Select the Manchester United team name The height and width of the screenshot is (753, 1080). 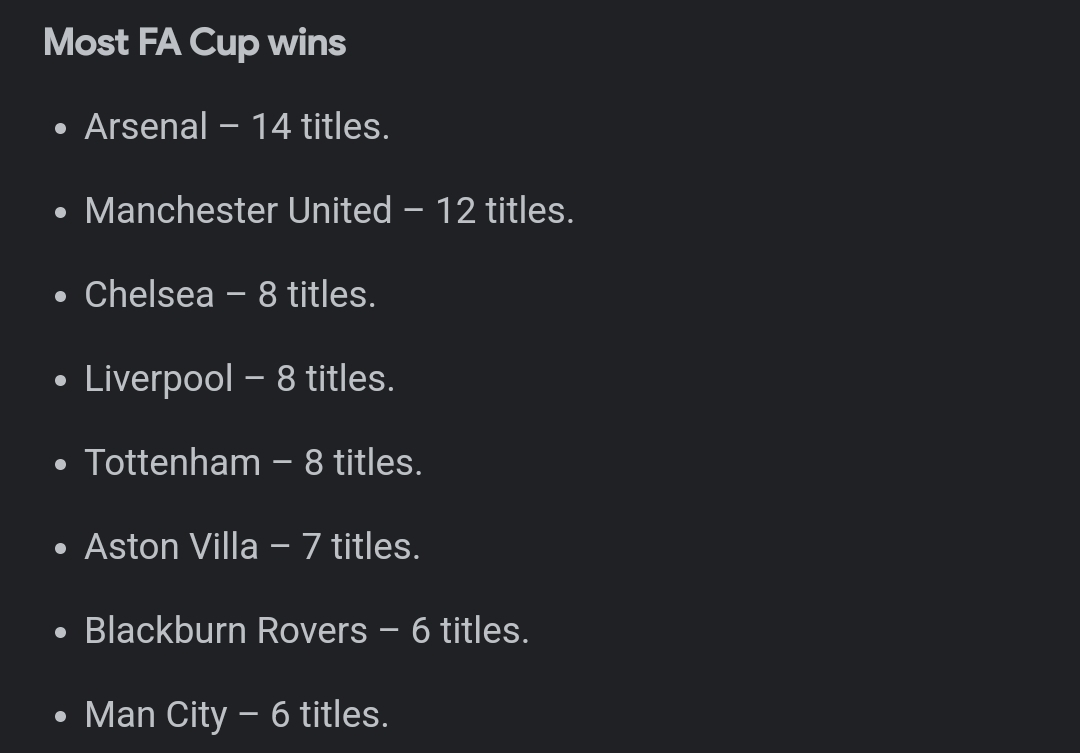238,211
